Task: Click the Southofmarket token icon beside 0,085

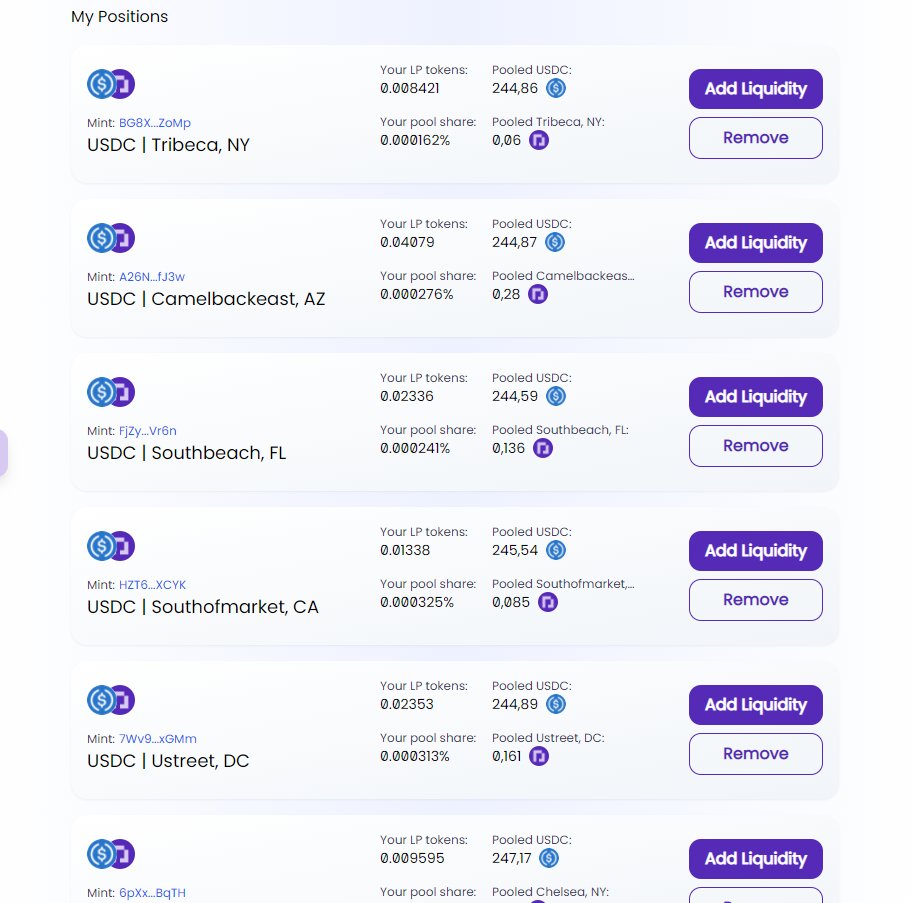Action: coord(547,602)
